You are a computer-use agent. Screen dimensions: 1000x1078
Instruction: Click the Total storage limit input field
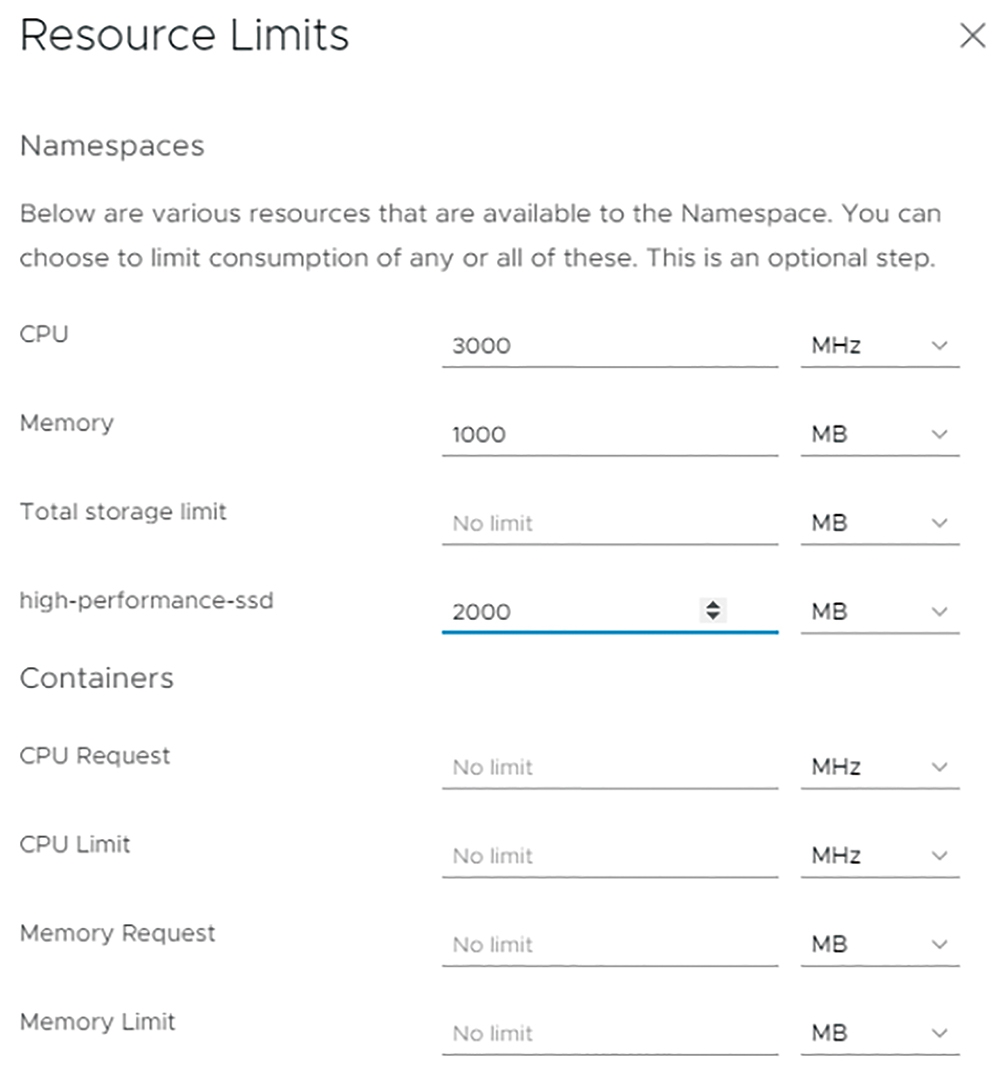(x=610, y=523)
